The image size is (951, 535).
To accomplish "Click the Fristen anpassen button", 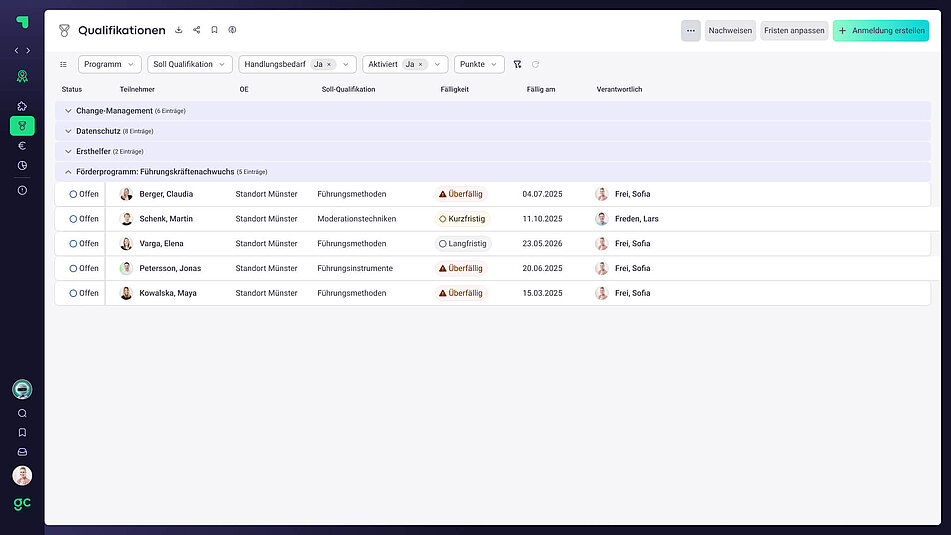I will (794, 31).
